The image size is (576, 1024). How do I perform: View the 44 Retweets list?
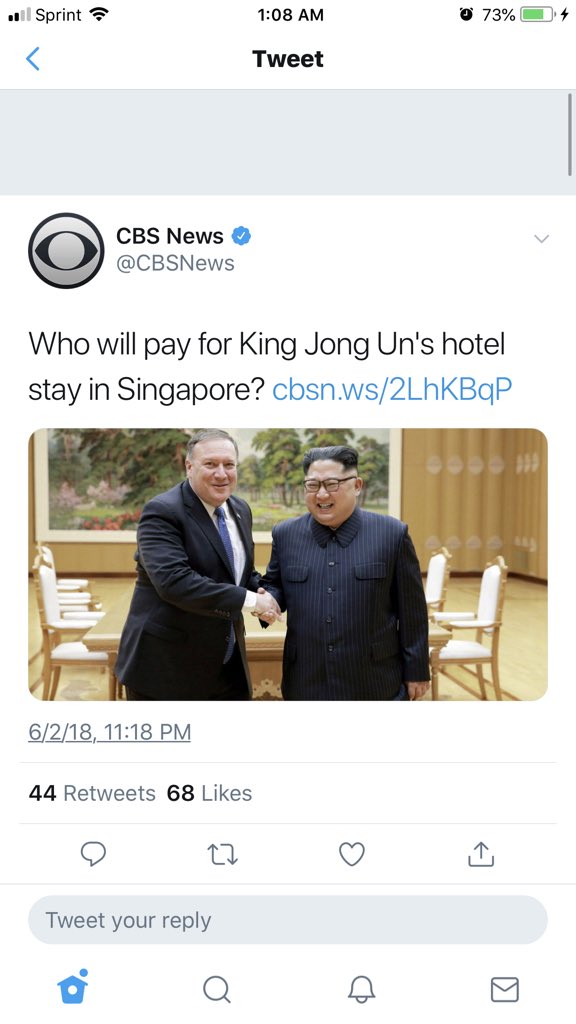(x=92, y=793)
